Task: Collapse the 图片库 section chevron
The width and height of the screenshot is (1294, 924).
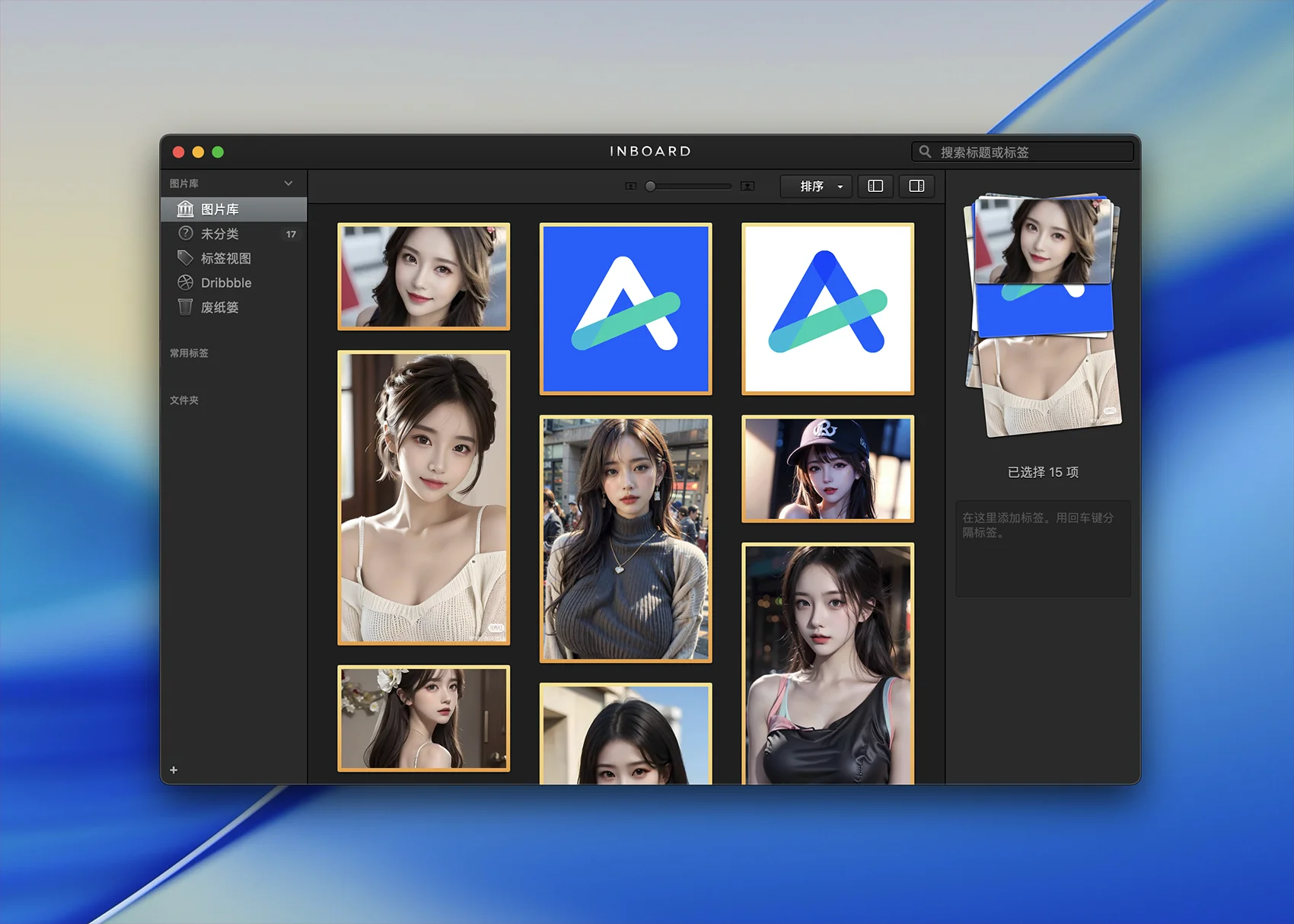Action: pos(288,183)
